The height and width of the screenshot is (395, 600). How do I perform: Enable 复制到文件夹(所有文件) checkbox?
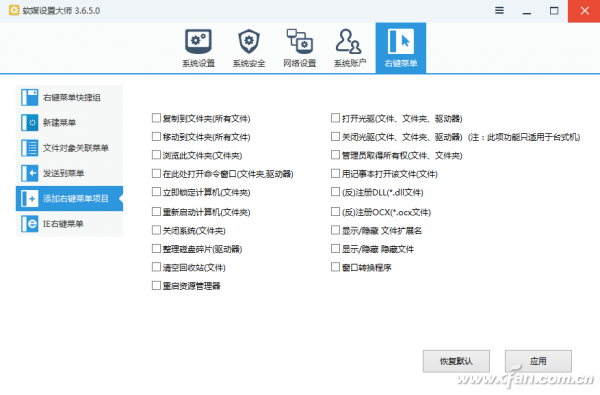(x=156, y=118)
